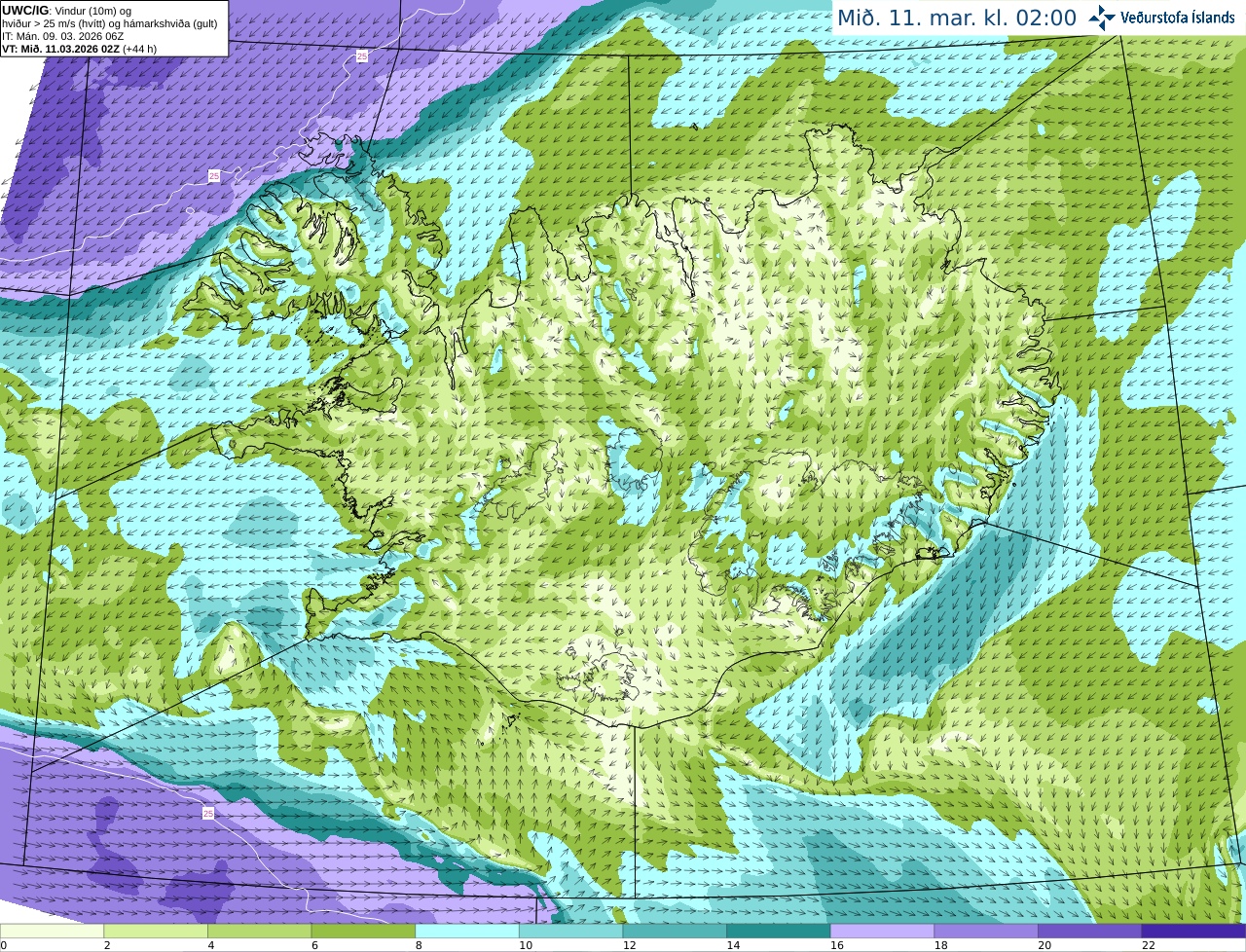Pick the 20–22 m/s violet legend swatch
This screenshot has width=1246, height=952.
coord(1090,932)
